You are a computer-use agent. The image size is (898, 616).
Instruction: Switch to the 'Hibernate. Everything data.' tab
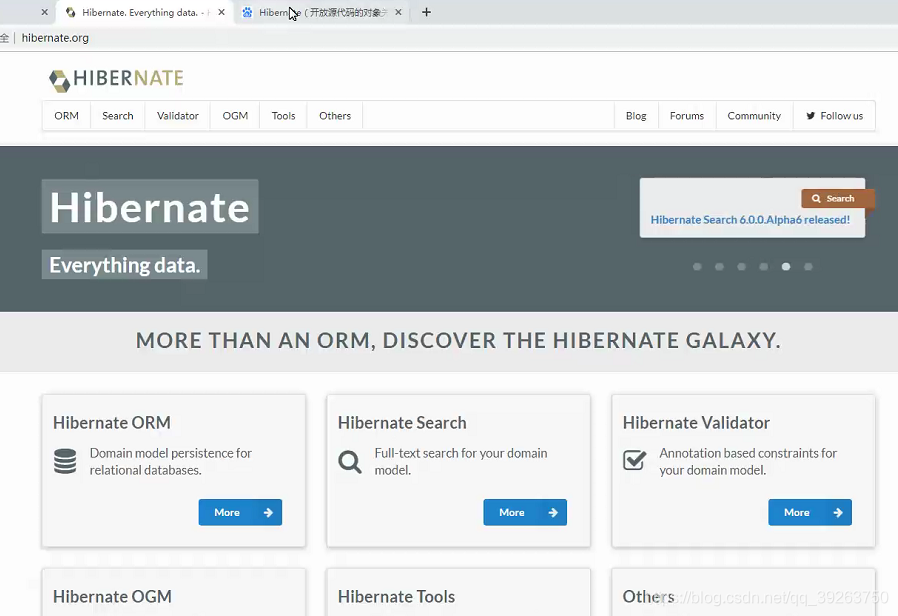click(140, 12)
